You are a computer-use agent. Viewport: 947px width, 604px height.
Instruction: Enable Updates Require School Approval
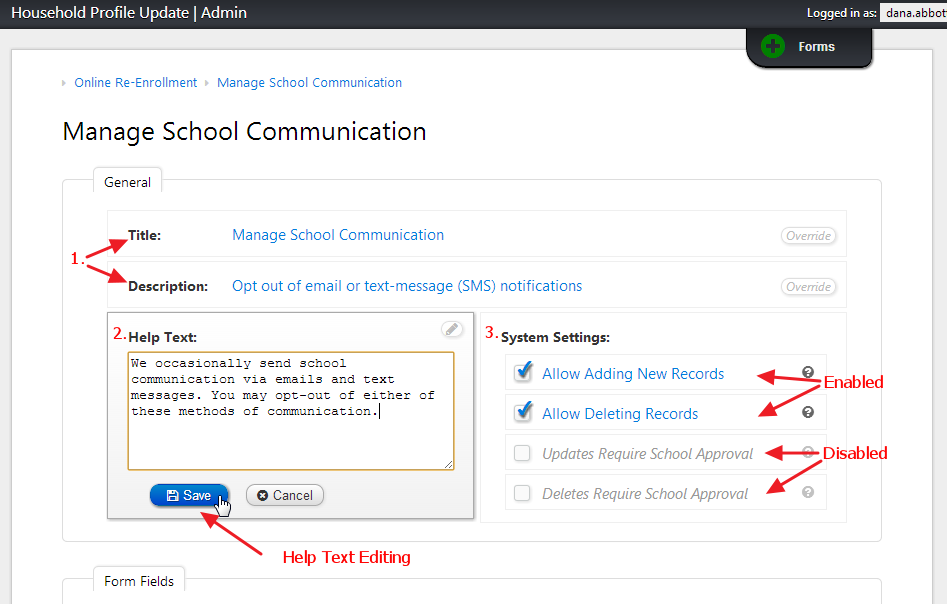coord(523,453)
